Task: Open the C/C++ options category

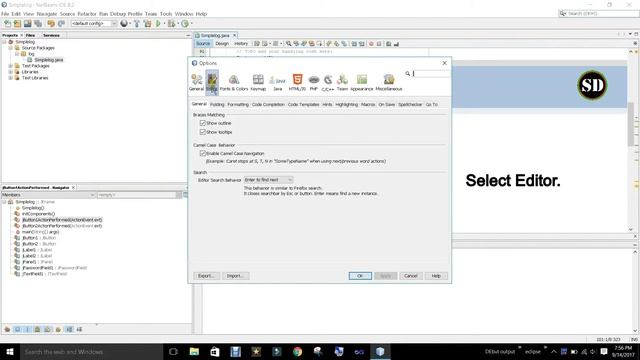Action: point(328,82)
